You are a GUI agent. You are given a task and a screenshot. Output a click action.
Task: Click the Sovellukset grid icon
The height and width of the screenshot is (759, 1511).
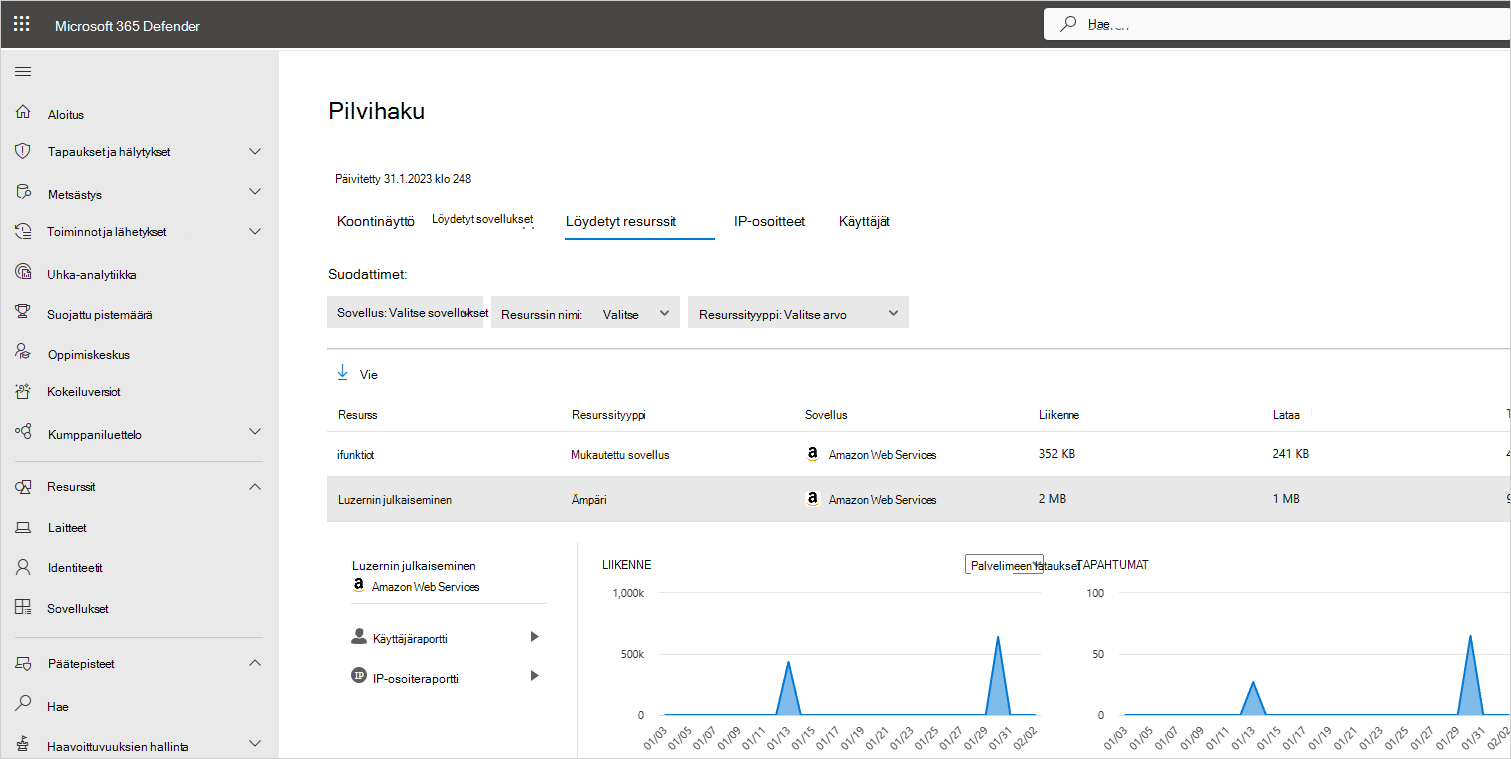click(24, 608)
